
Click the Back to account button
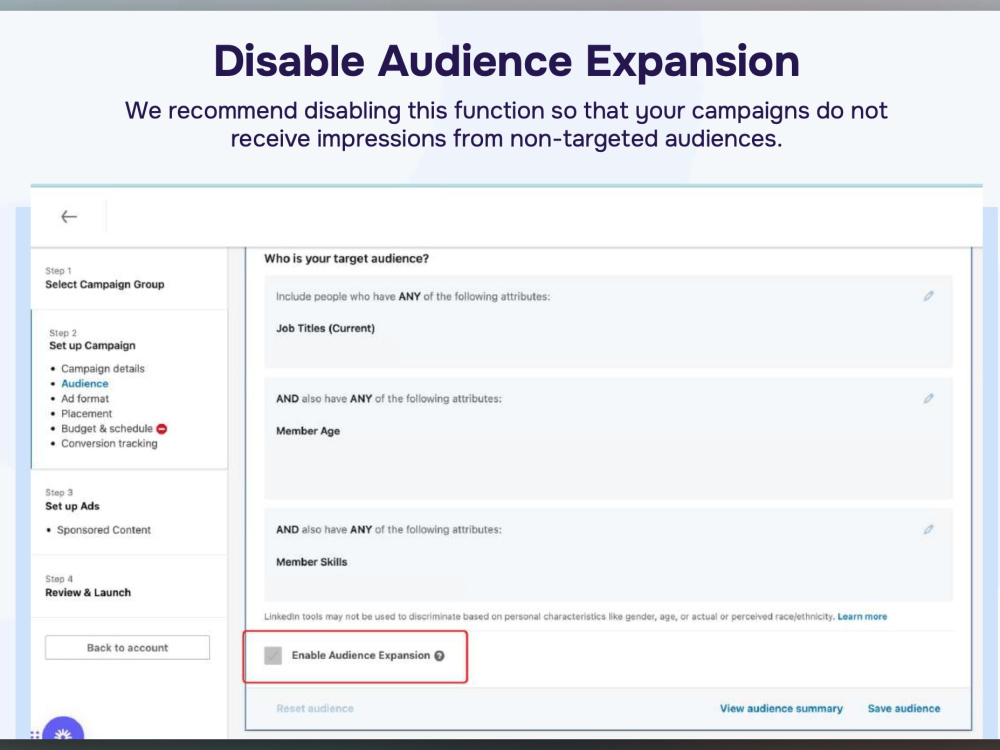point(127,647)
